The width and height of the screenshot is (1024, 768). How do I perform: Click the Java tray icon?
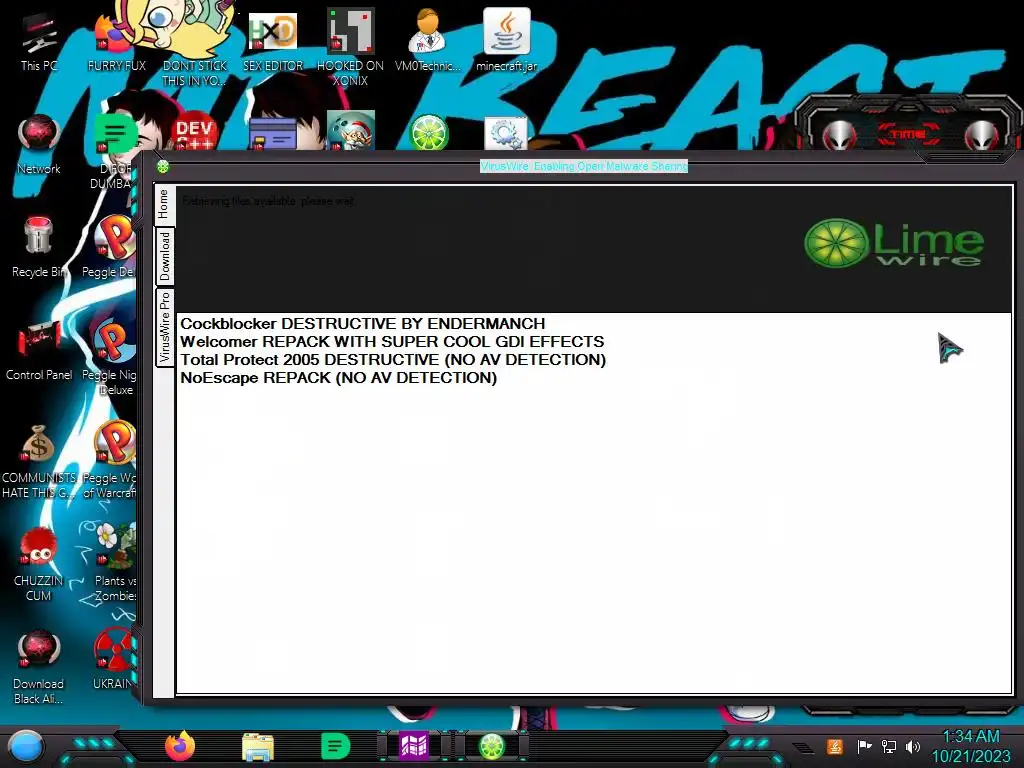(x=835, y=746)
